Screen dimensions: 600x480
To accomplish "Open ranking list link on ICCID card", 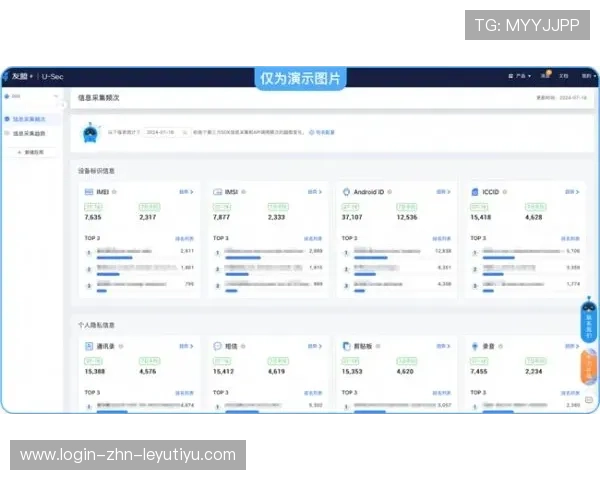I will (x=570, y=238).
